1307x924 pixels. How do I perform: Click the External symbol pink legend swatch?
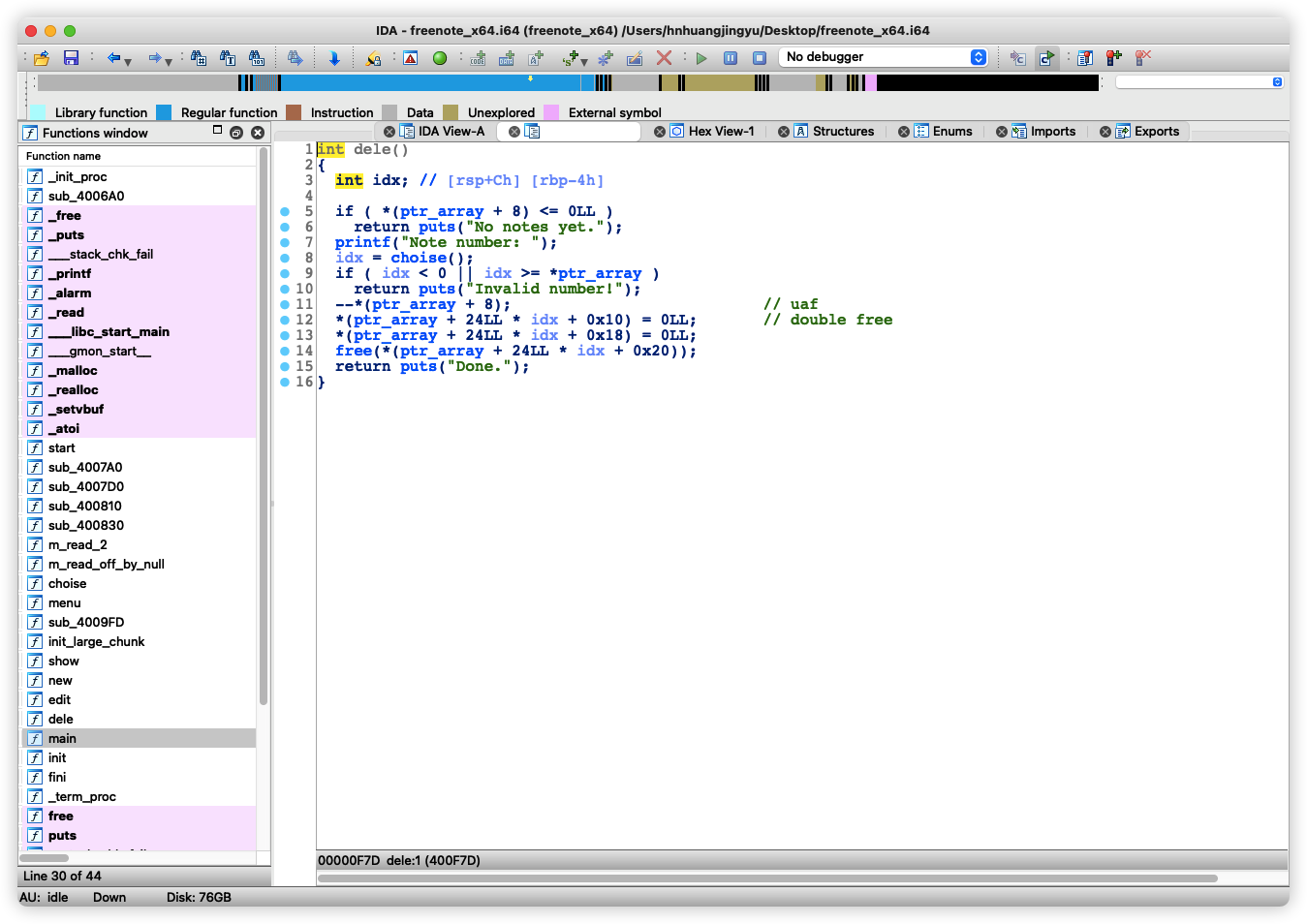(551, 112)
